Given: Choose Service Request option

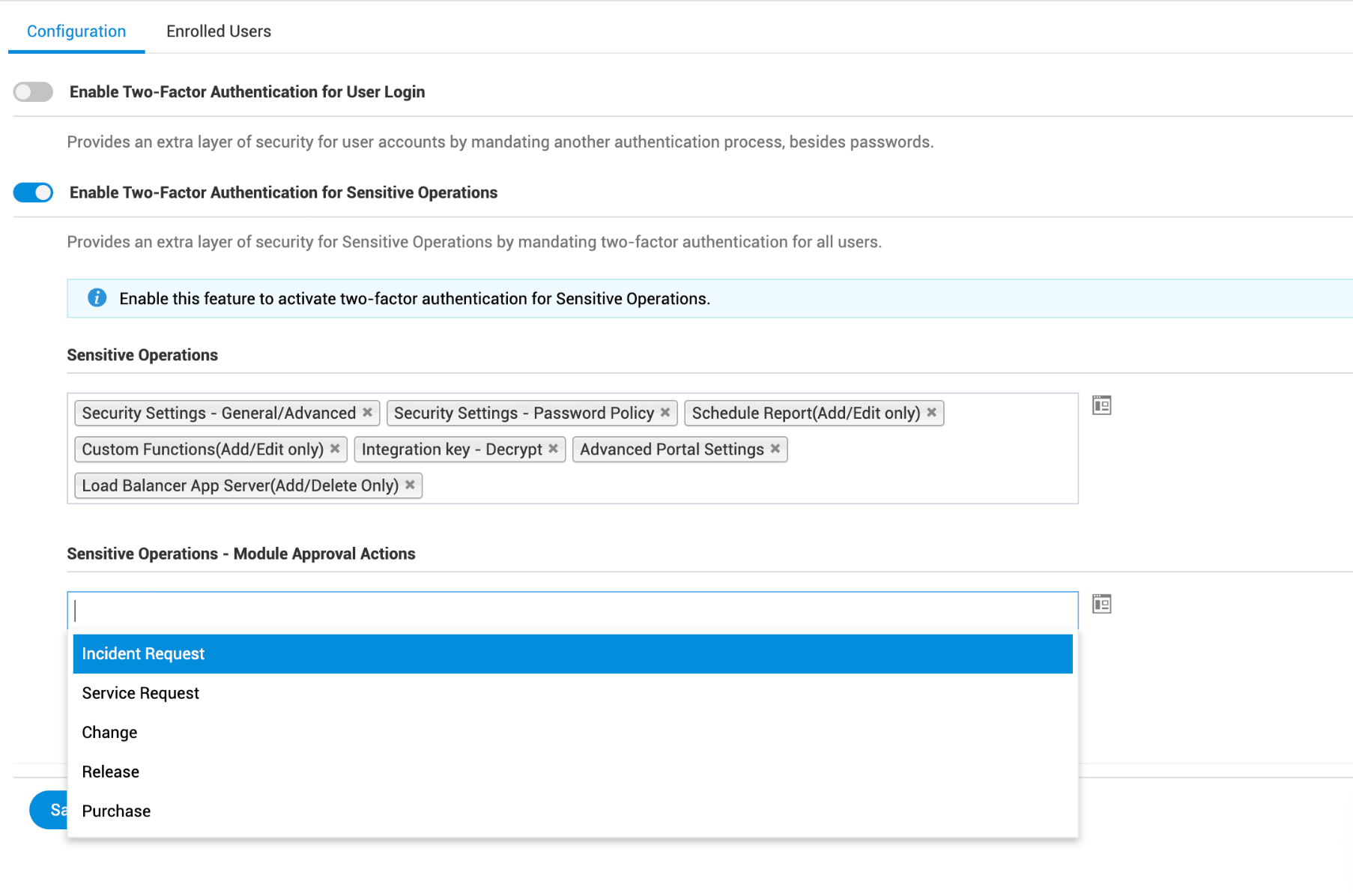Looking at the screenshot, I should tap(572, 693).
